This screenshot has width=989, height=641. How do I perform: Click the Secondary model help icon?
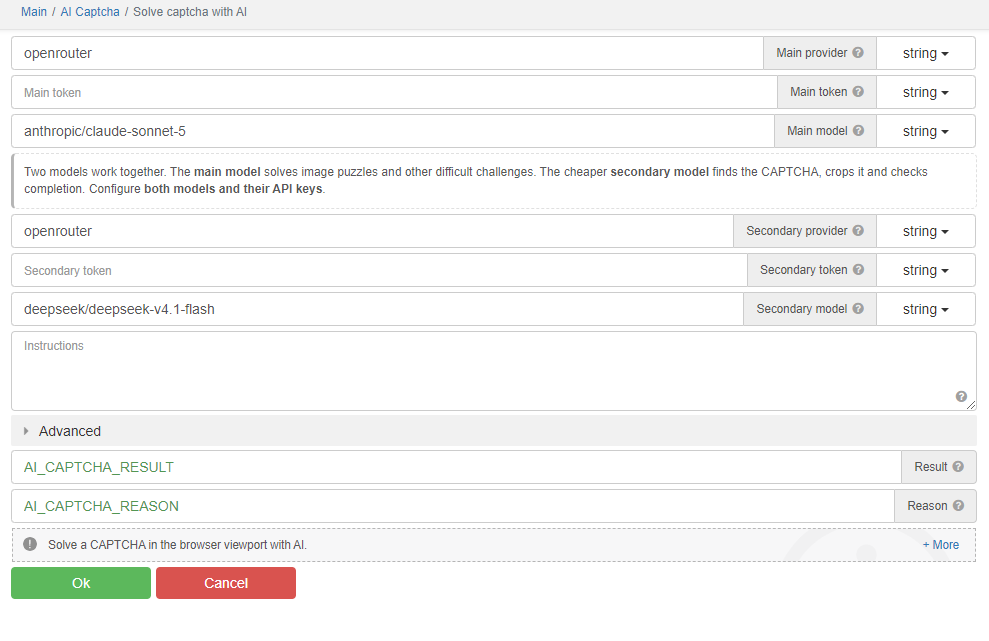pos(858,309)
